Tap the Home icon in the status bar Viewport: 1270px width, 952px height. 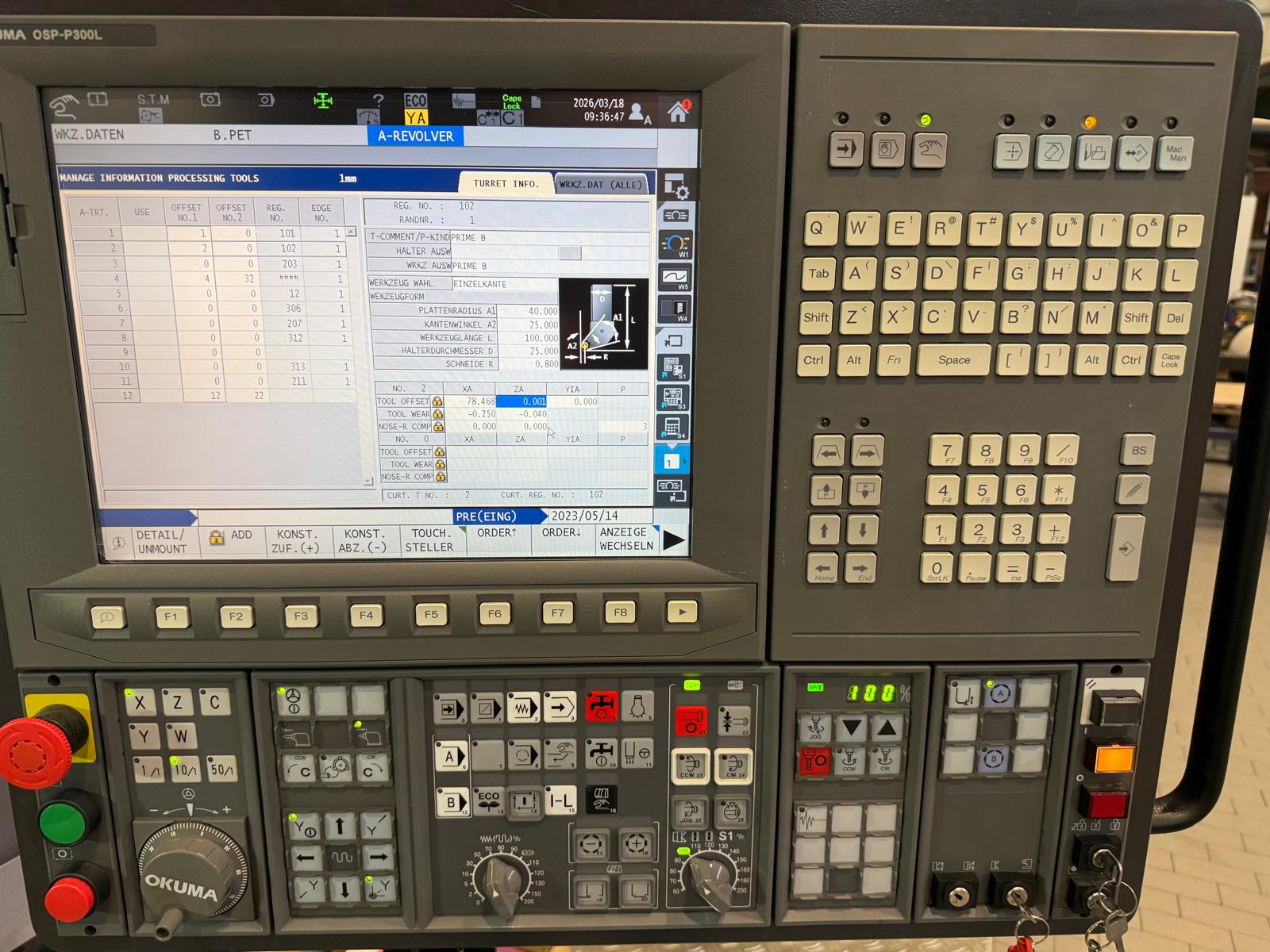(x=679, y=112)
